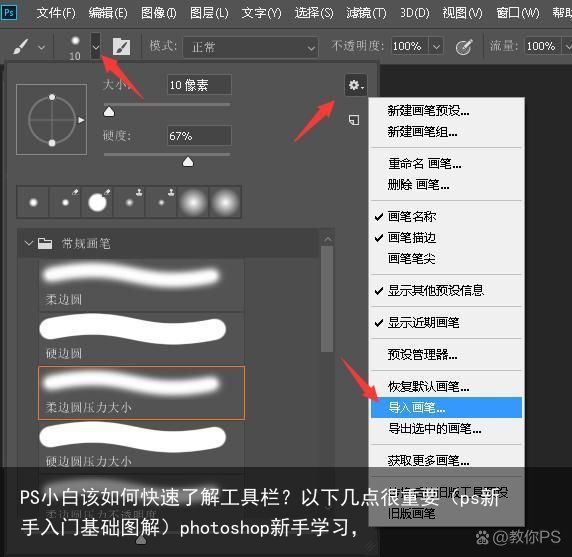Click the brush angle roundness preview
Viewport: 572px width, 557px height.
(x=51, y=120)
